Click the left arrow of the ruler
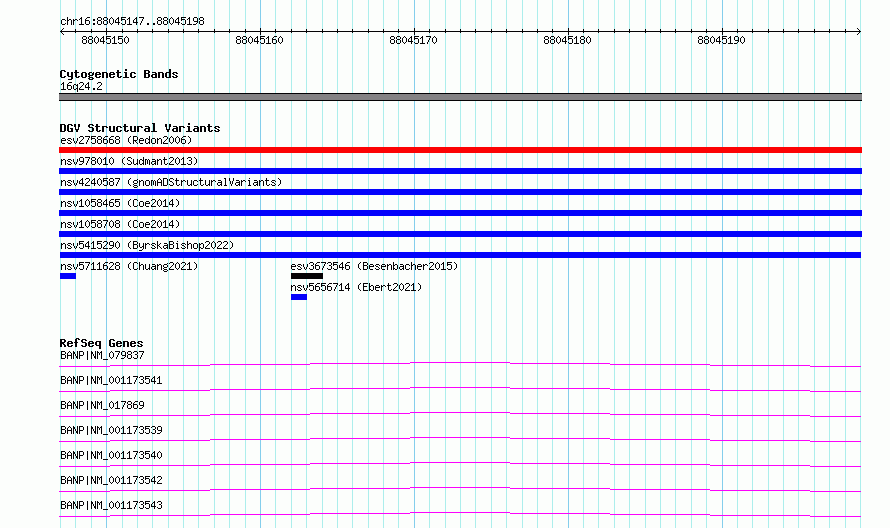Viewport: 890px width, 528px height. tap(62, 31)
